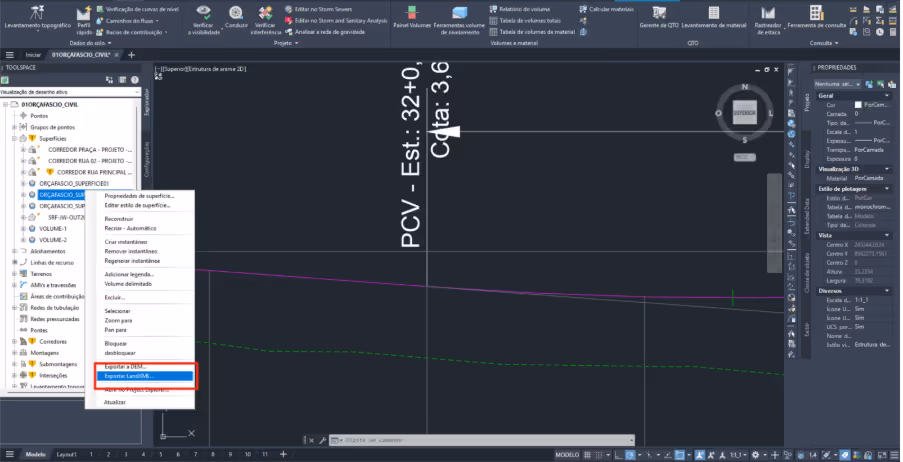Open Bacias de contribuição dropdown
The height and width of the screenshot is (462, 903).
(x=132, y=32)
